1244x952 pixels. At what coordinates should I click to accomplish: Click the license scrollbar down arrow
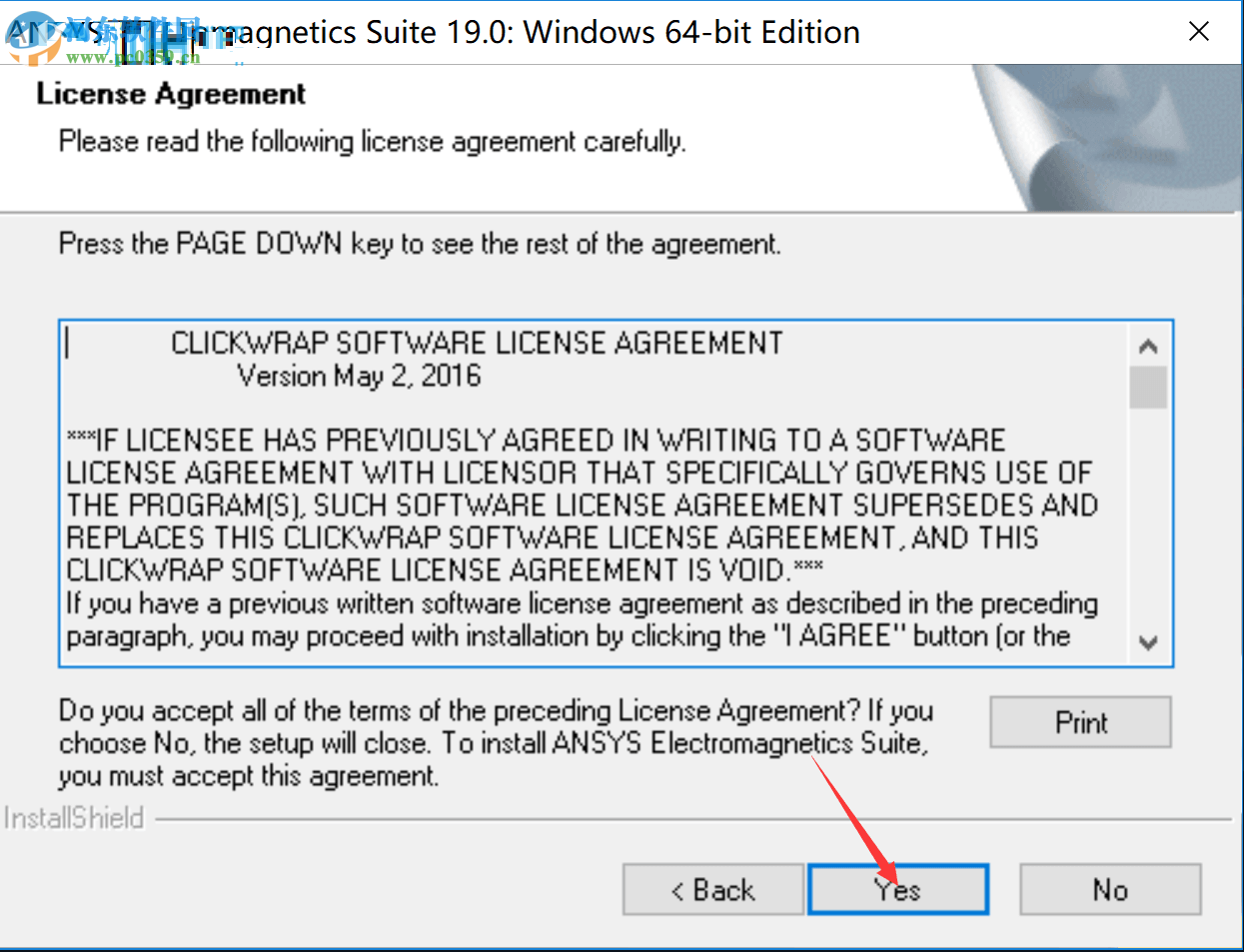[x=1148, y=642]
